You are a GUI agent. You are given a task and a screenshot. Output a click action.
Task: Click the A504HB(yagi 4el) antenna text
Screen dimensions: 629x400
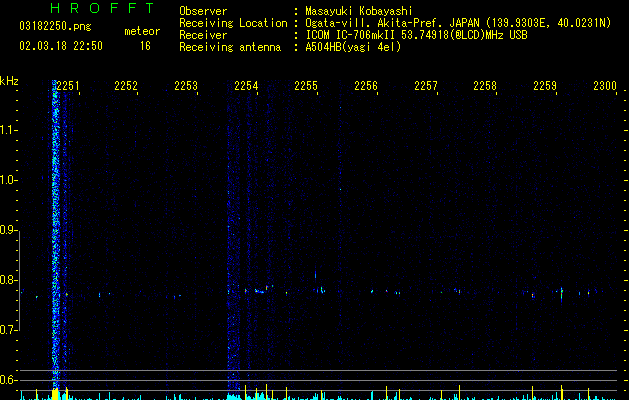click(x=353, y=47)
